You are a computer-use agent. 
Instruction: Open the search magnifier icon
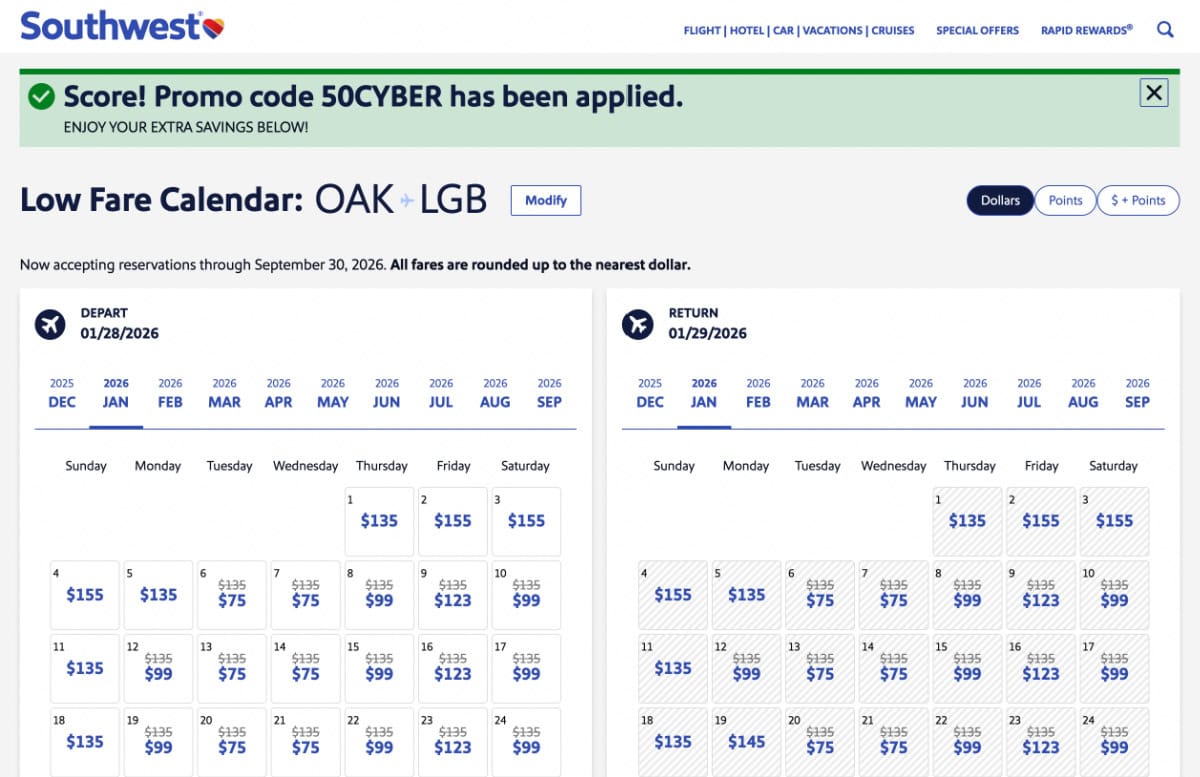point(1165,29)
